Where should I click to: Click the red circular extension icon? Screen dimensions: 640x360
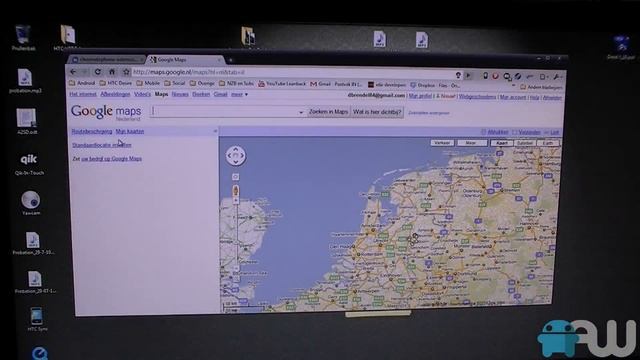point(495,76)
